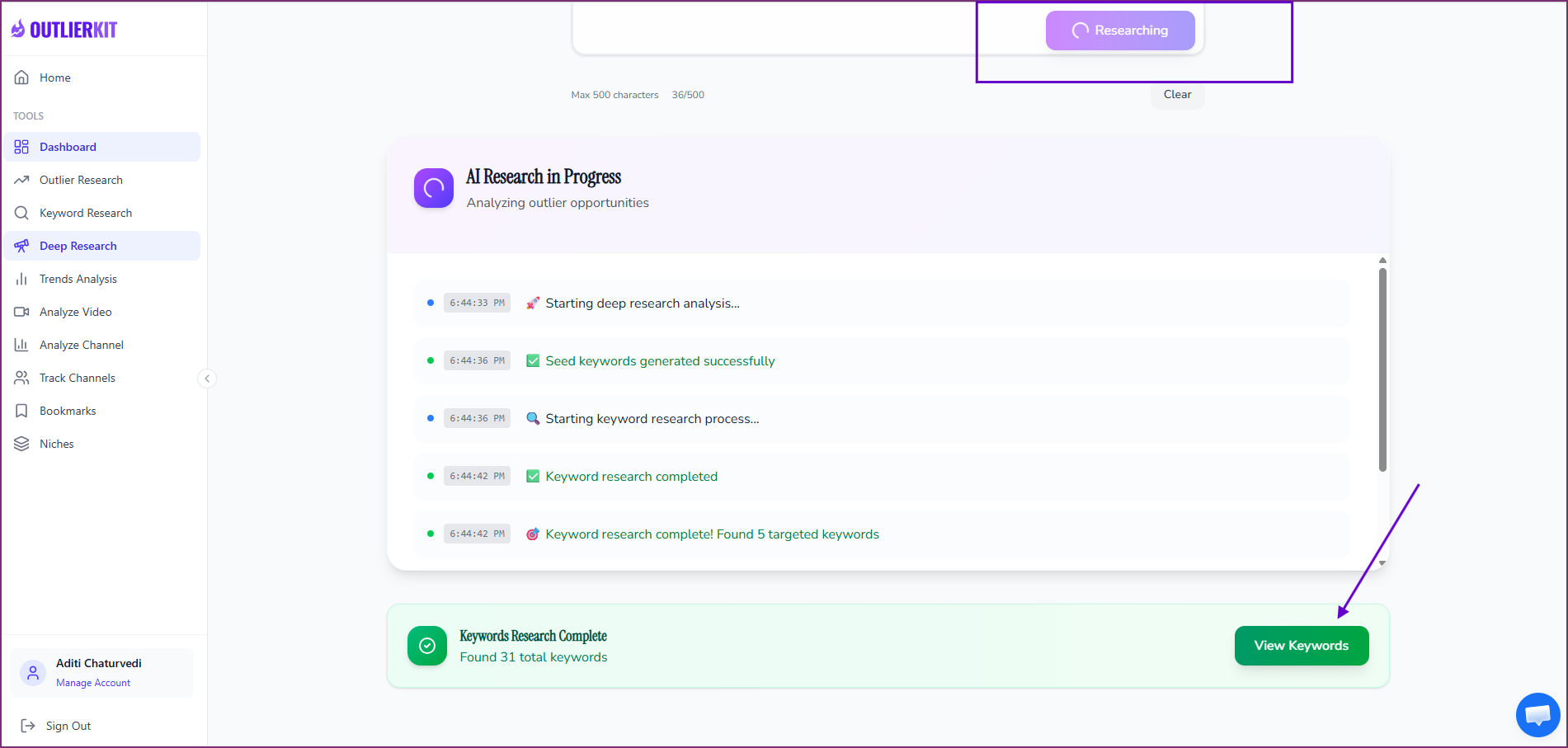The height and width of the screenshot is (748, 1568).
Task: Open the Trends Analysis chart icon
Action: point(21,278)
